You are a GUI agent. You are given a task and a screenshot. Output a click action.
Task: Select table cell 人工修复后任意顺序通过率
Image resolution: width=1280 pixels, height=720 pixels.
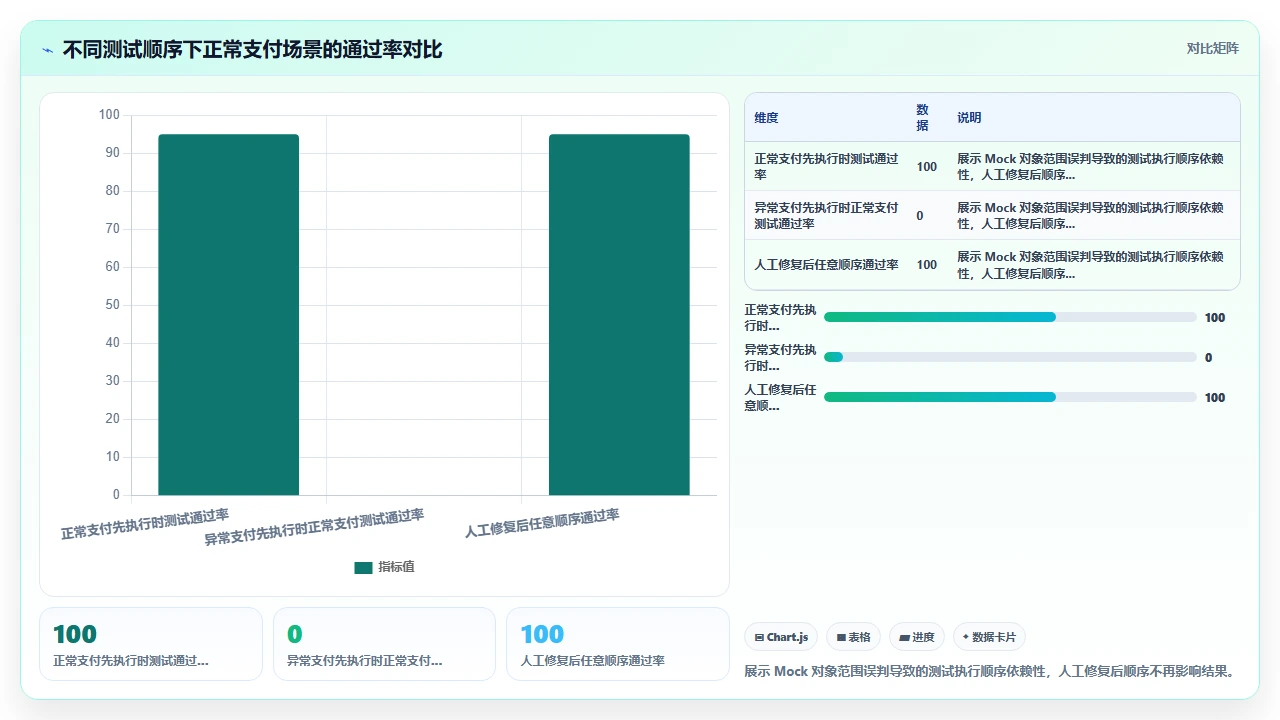pyautogui.click(x=826, y=265)
